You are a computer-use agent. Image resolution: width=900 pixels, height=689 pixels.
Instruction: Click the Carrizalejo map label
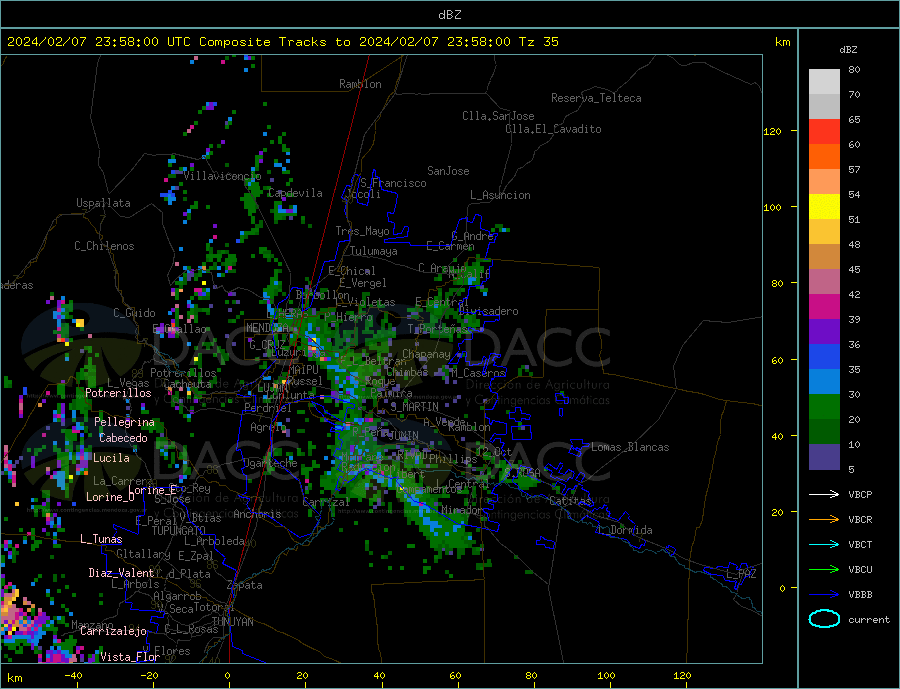pos(113,632)
